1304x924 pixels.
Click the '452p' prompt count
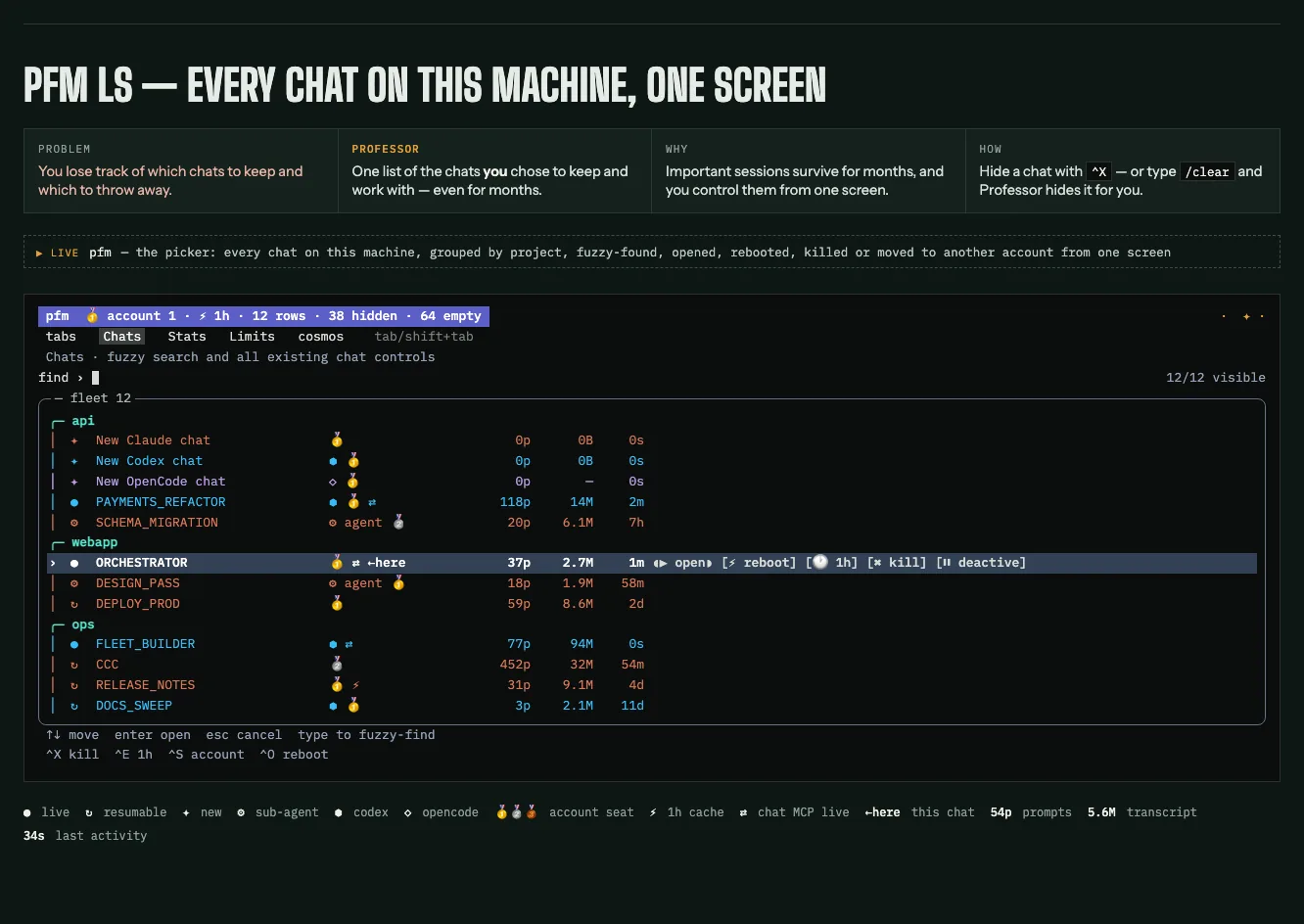tap(515, 665)
